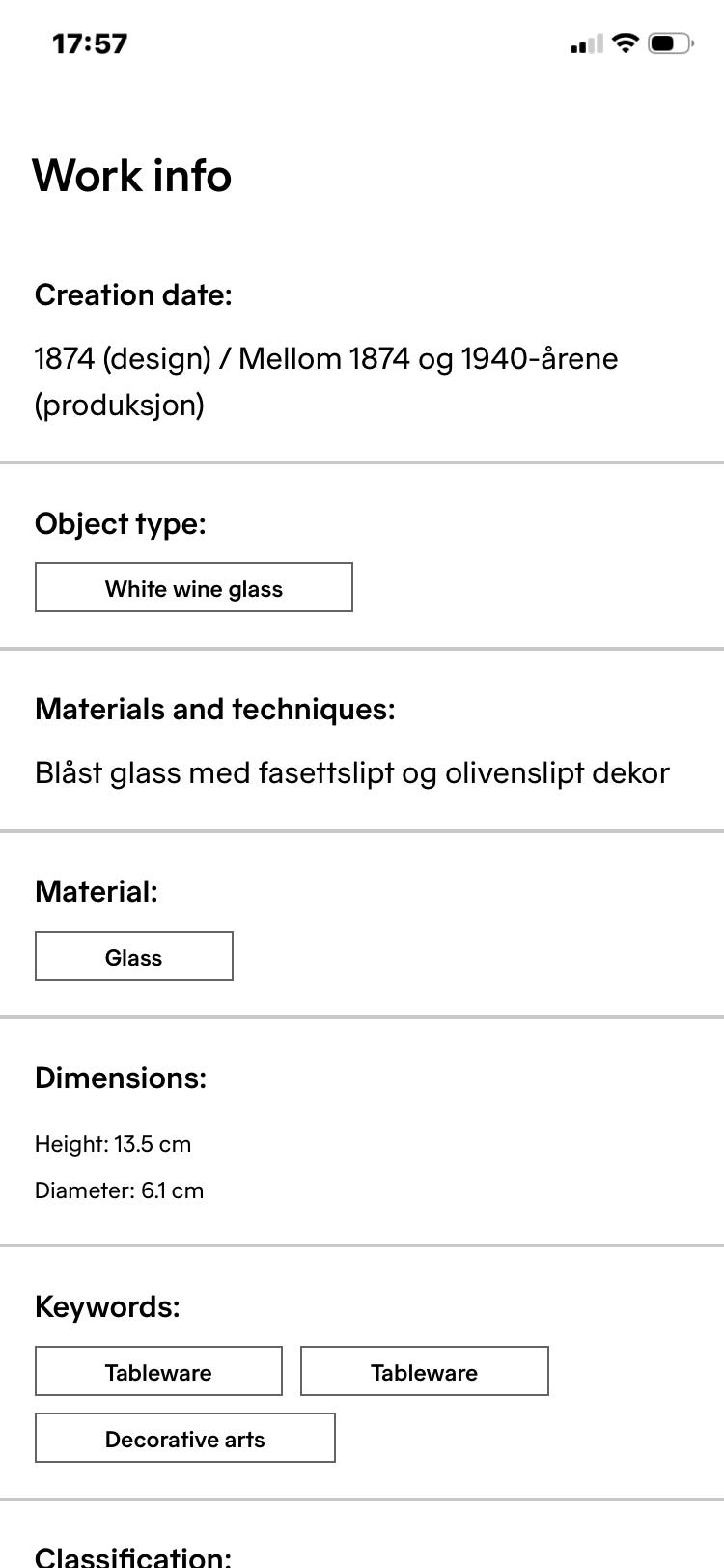This screenshot has height=1568, width=724.
Task: Tap the Wi-Fi status icon
Action: click(x=626, y=42)
